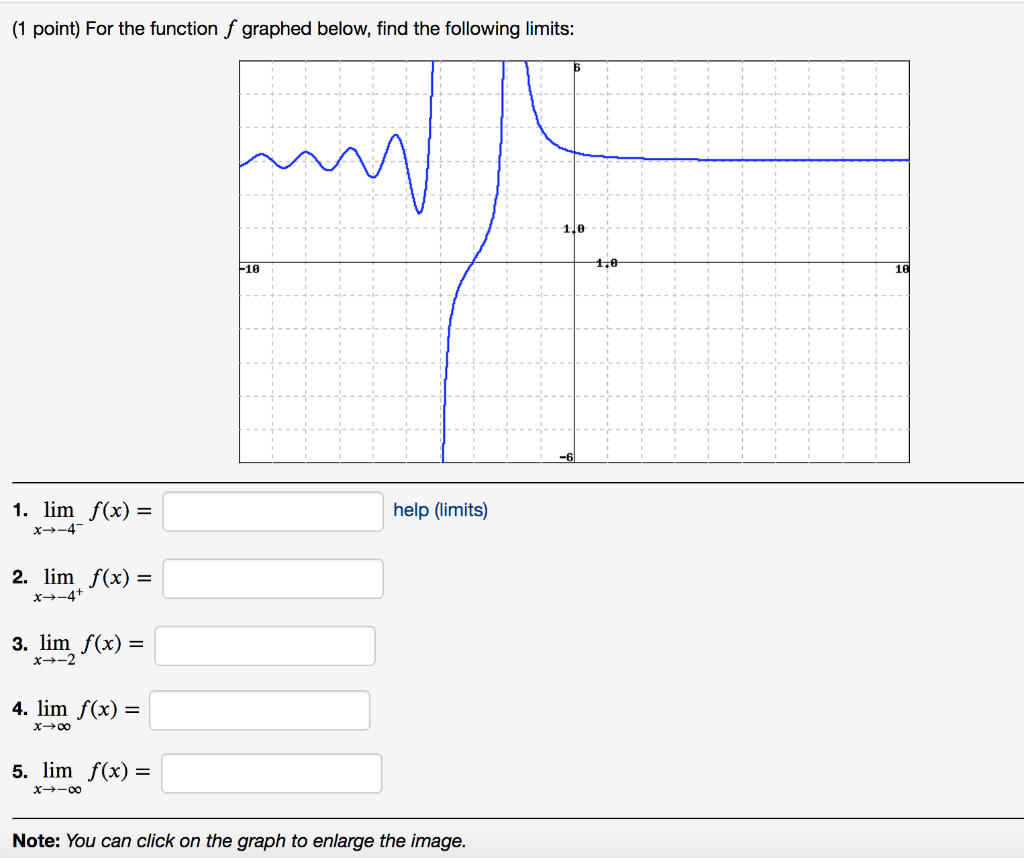Open the help (limits) link
Screen dimensions: 1024x858
pyautogui.click(x=441, y=509)
